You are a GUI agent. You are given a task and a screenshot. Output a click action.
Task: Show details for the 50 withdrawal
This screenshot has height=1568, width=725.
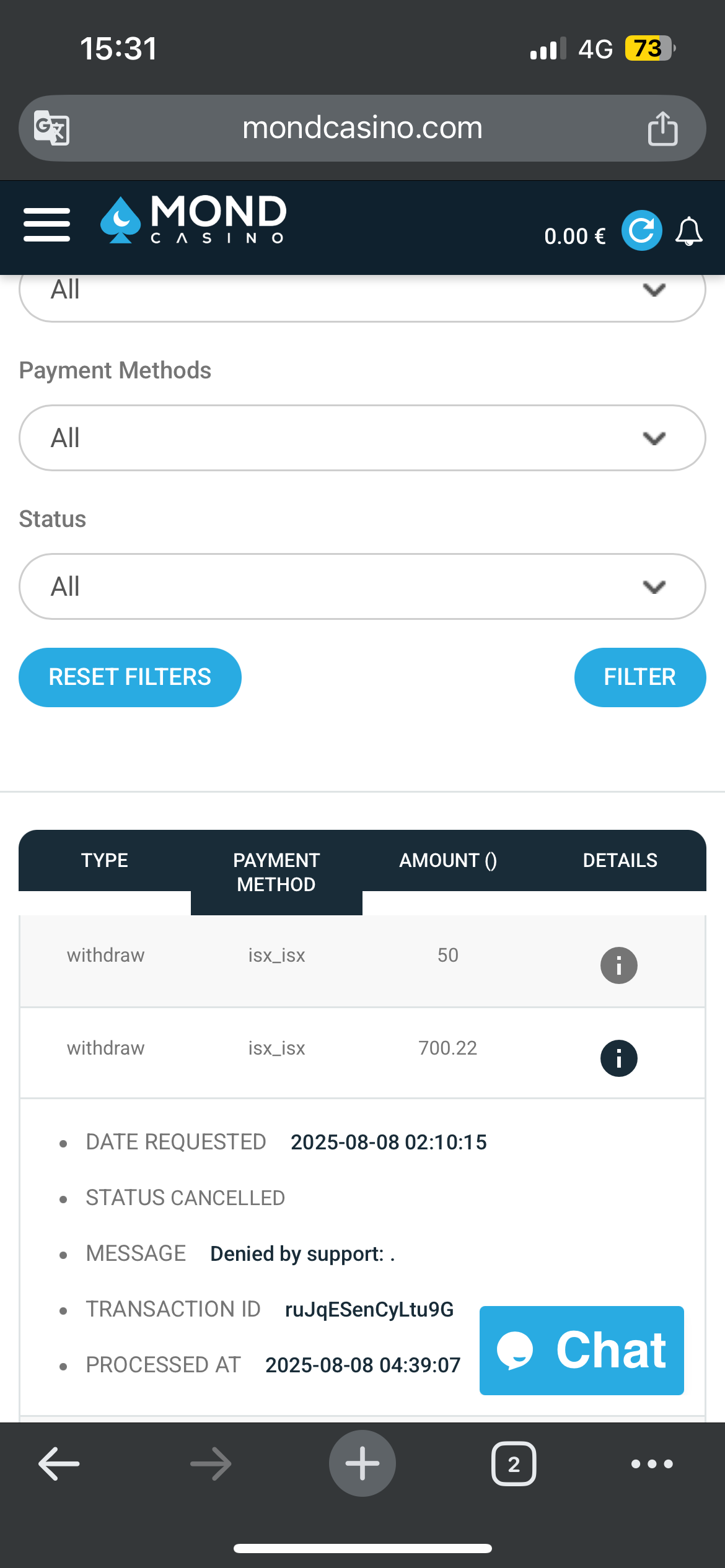point(618,965)
